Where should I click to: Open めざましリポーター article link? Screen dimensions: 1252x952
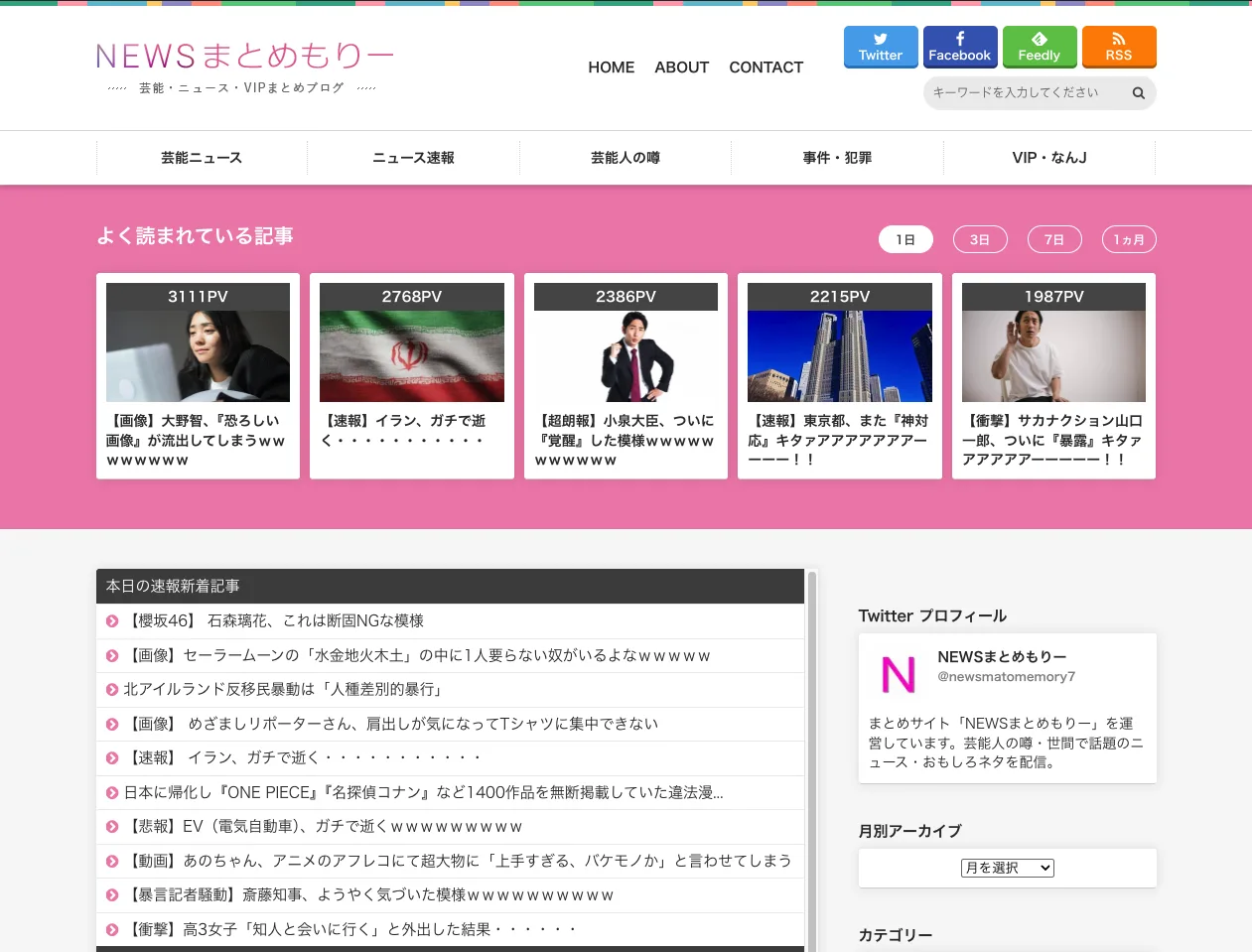pyautogui.click(x=391, y=725)
